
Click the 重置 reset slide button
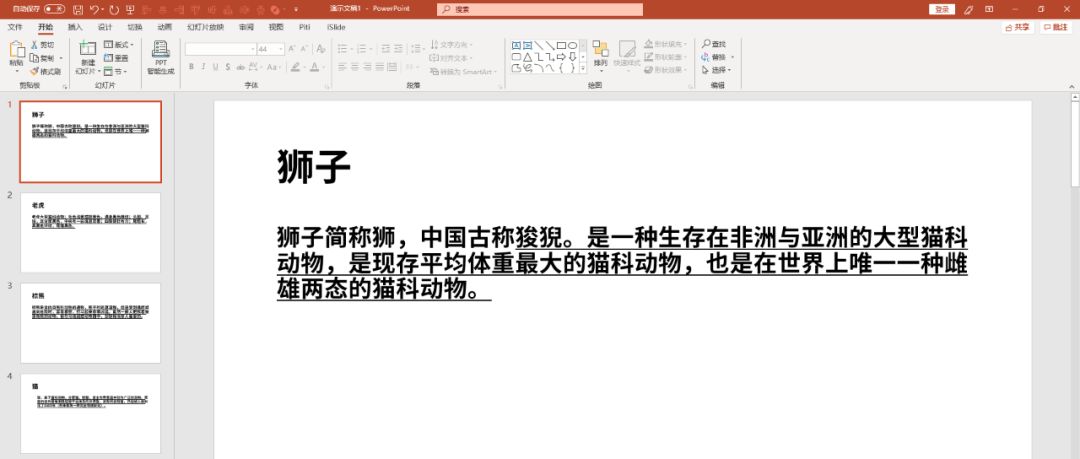point(116,58)
